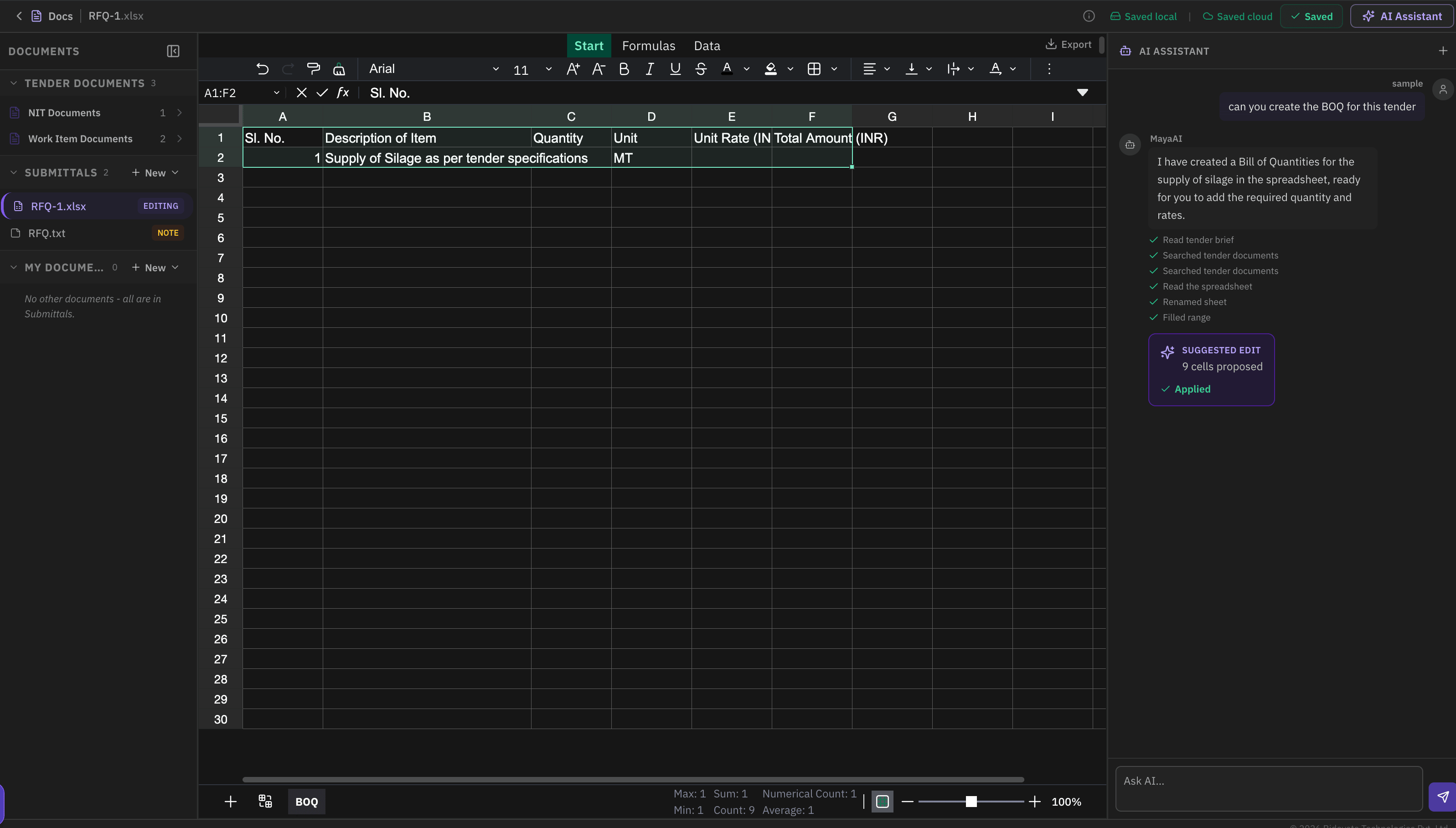Viewport: 1456px width, 828px height.
Task: Start a new AI chat with plus icon
Action: click(1443, 51)
